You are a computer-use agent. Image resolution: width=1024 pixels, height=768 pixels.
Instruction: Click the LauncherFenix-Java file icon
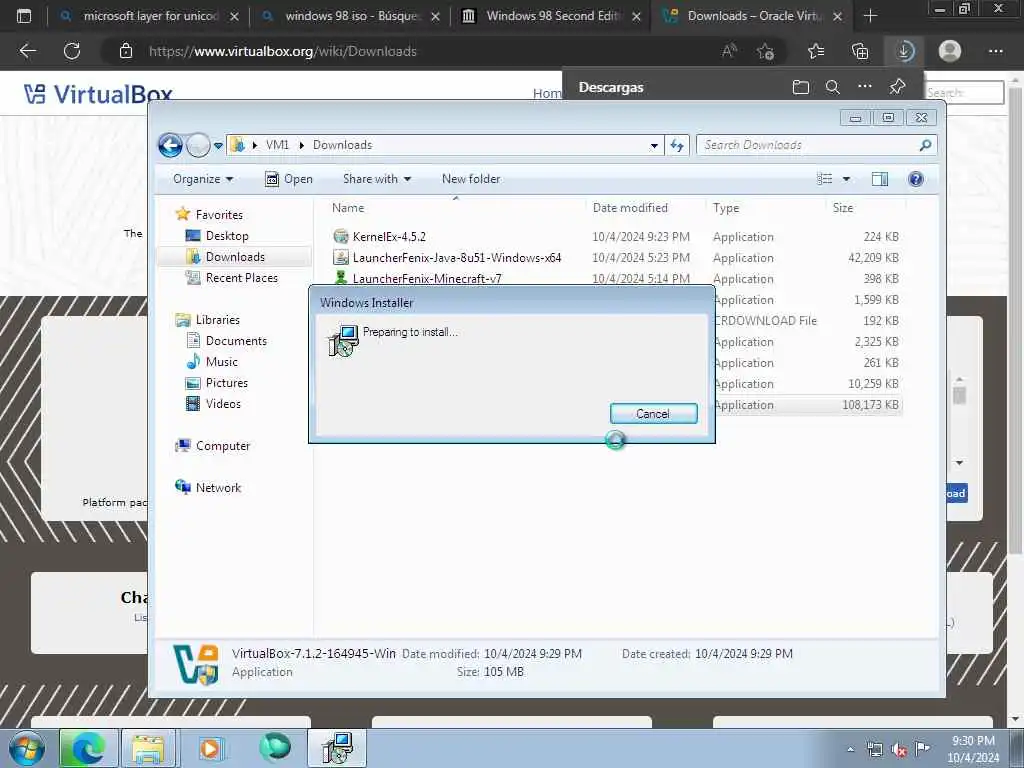pyautogui.click(x=340, y=257)
